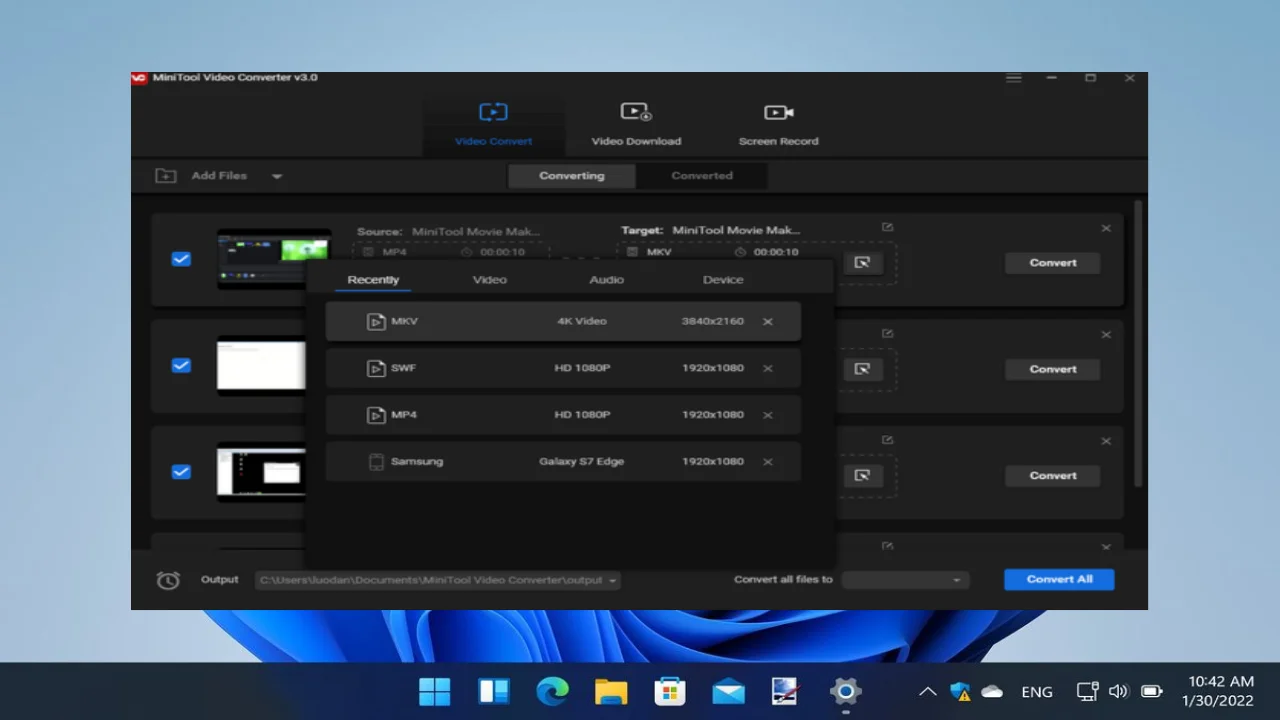Show hidden system tray icons
This screenshot has height=720, width=1280.
click(x=928, y=691)
